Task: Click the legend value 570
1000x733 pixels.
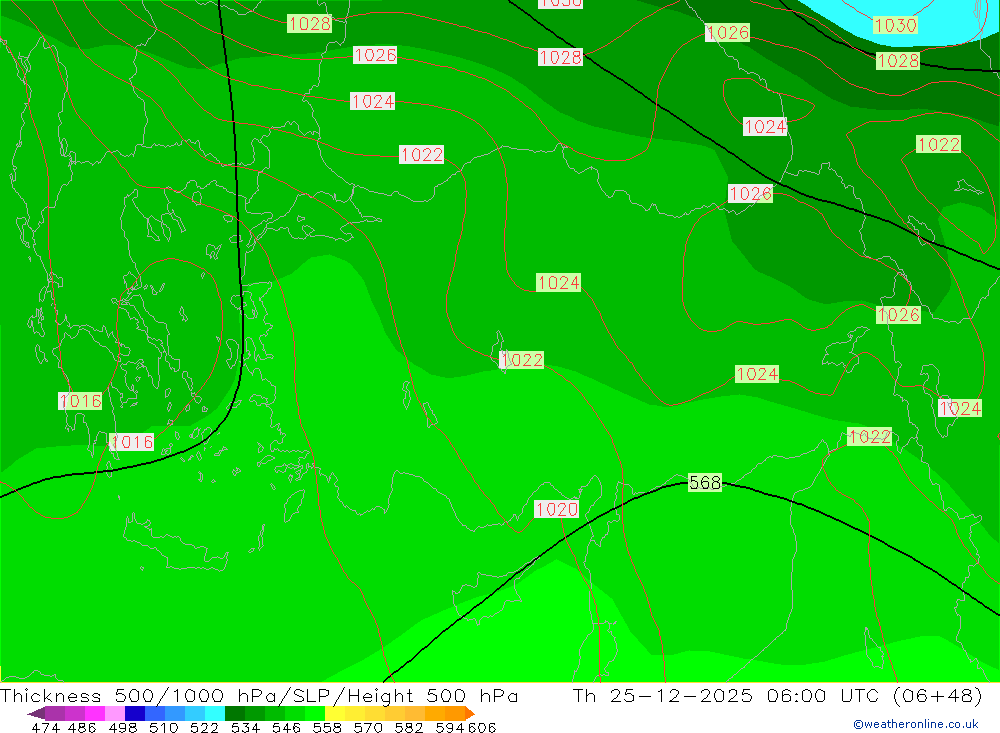Action: [x=367, y=727]
